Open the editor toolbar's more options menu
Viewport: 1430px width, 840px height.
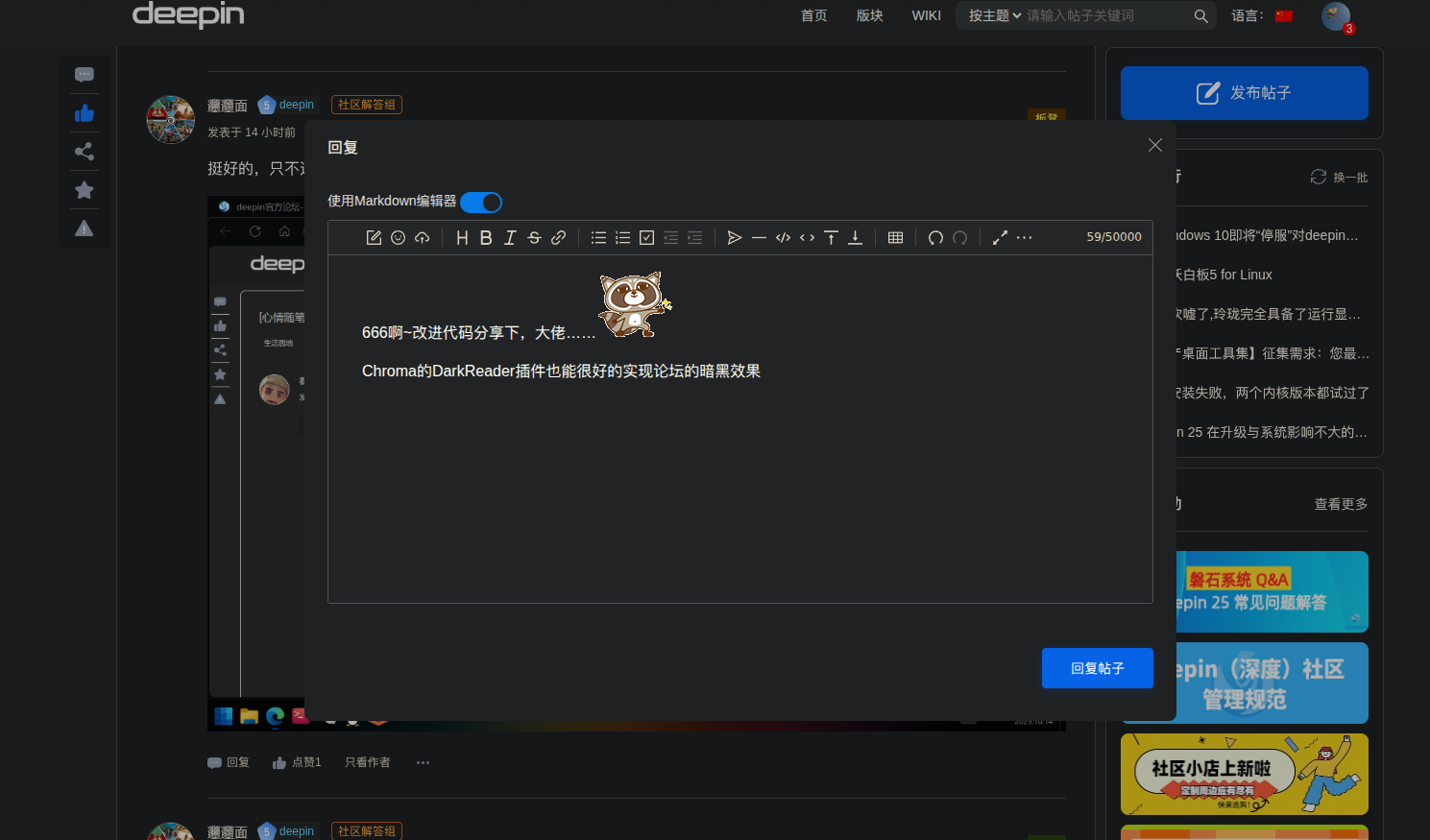pyautogui.click(x=1024, y=237)
